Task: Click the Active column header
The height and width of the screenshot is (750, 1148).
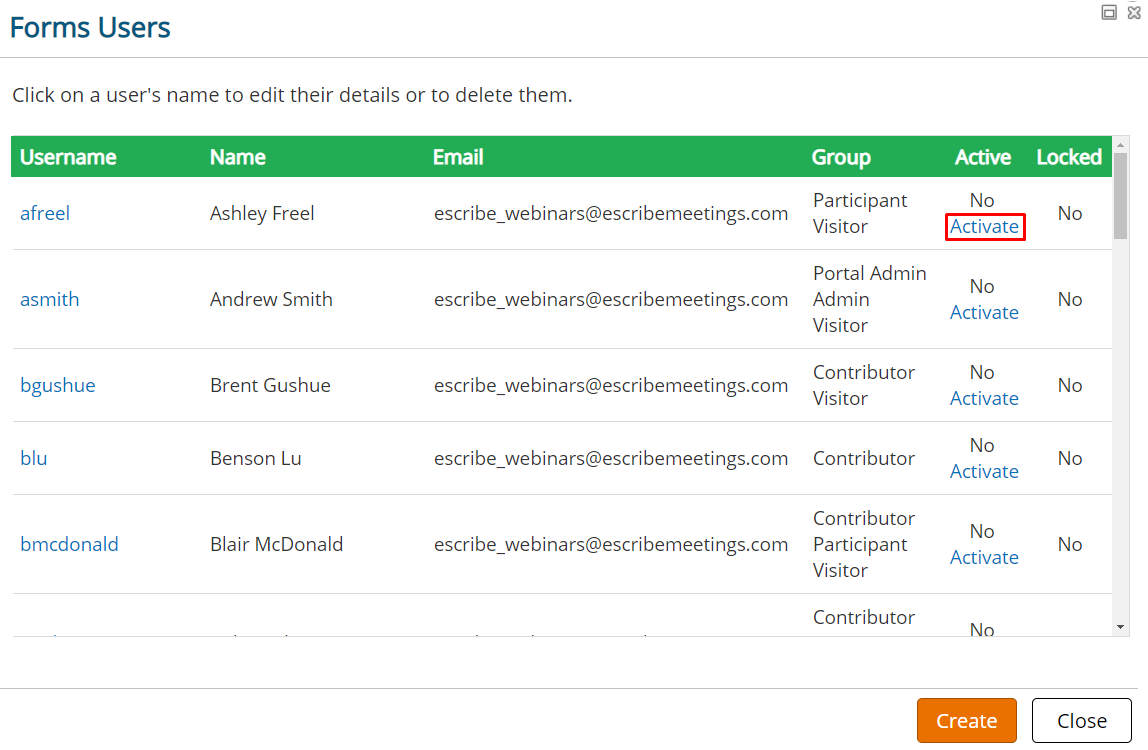Action: click(983, 157)
